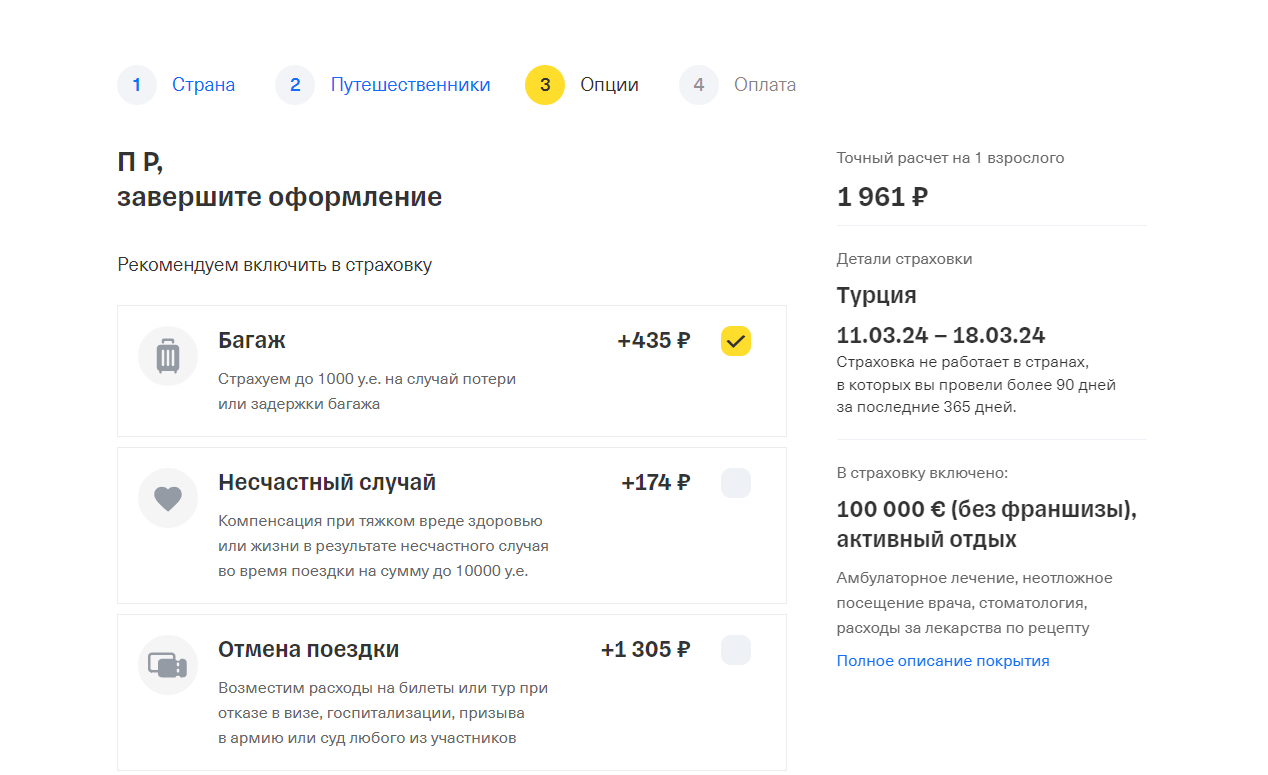Image resolution: width=1268 pixels, height=775 pixels.
Task: Open the Полное описание покрытия link
Action: tap(943, 661)
